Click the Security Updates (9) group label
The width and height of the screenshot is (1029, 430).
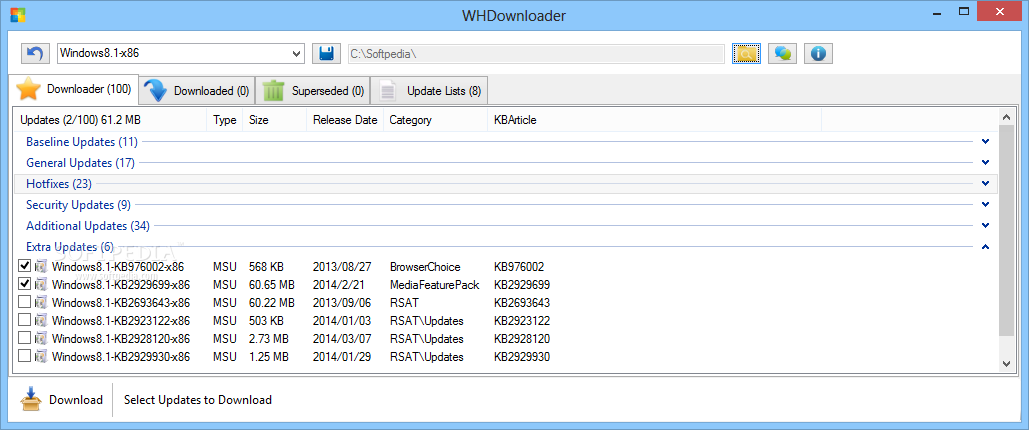[78, 204]
